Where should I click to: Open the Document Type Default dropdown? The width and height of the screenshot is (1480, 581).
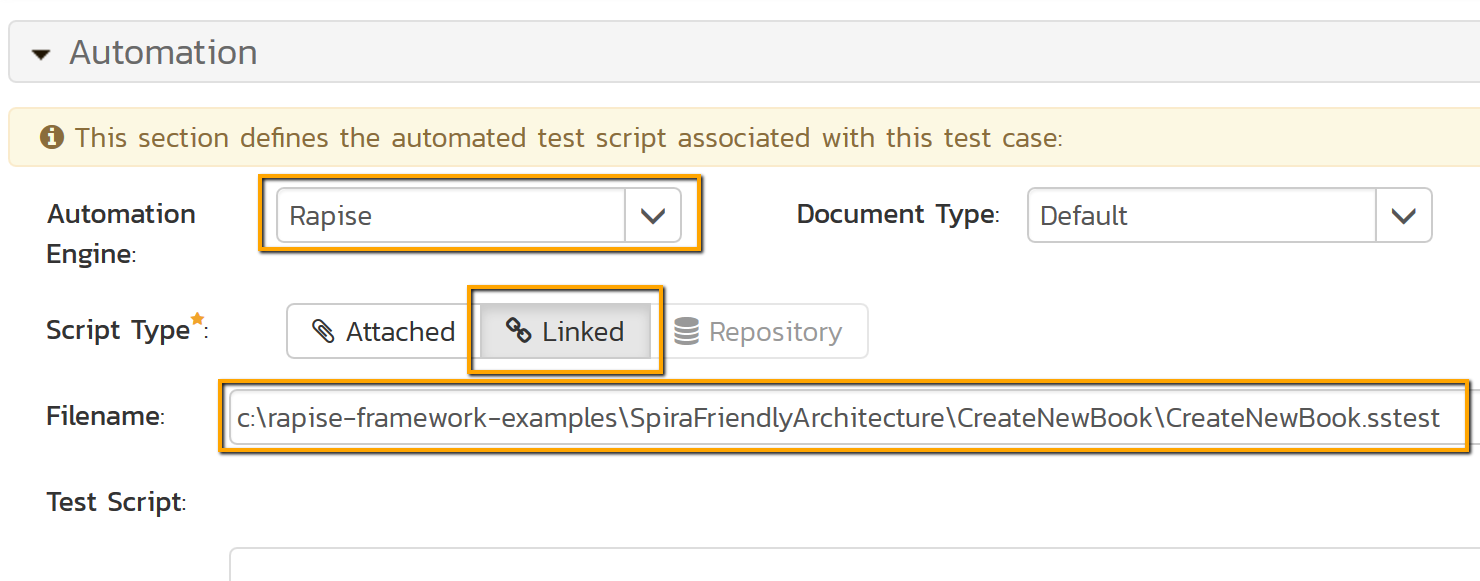pos(1202,215)
